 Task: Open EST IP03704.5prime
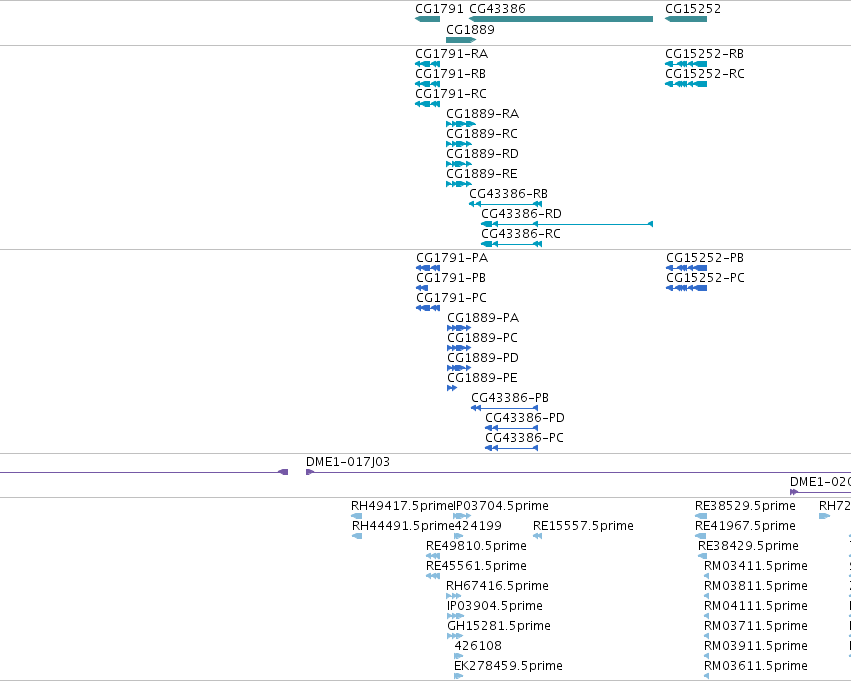coord(501,506)
